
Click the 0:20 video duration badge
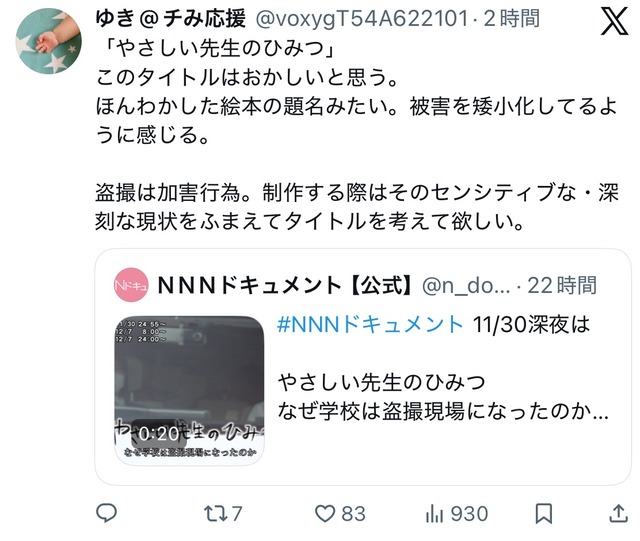(159, 434)
